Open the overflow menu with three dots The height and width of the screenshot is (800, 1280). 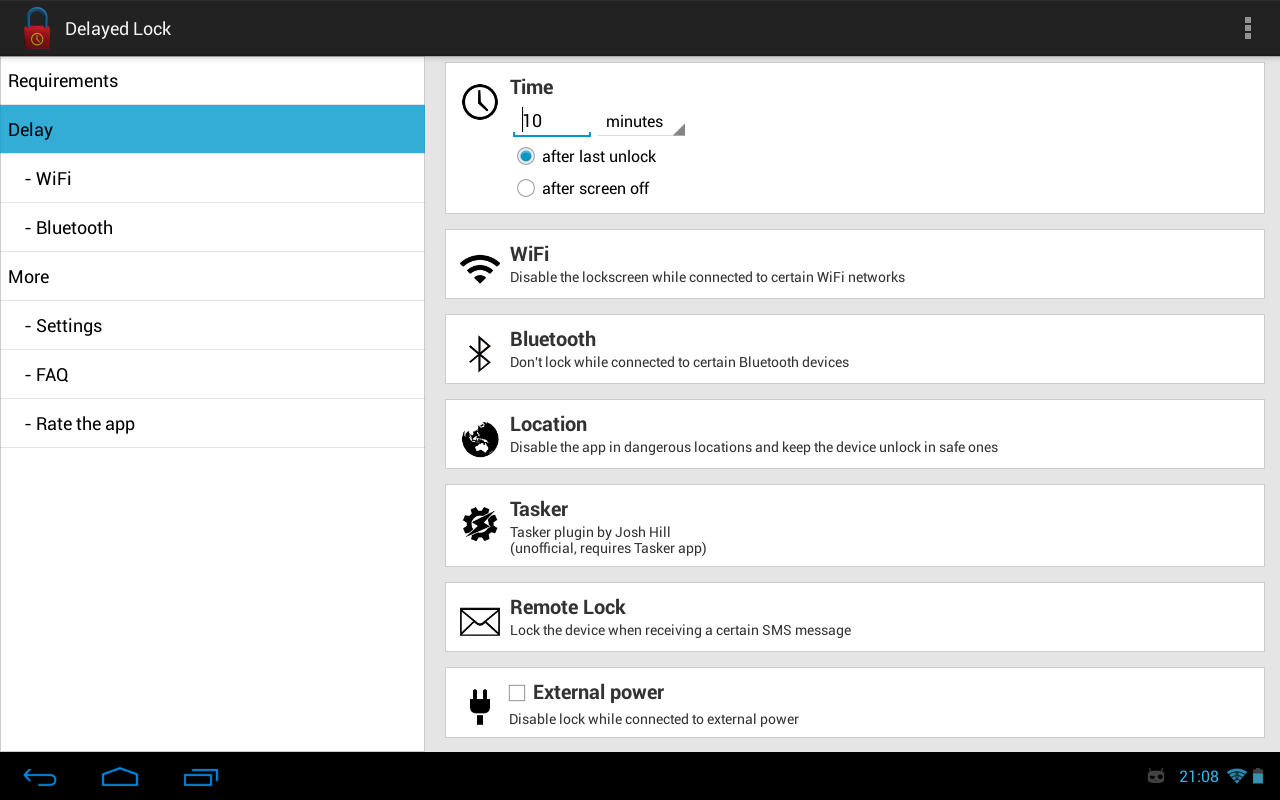point(1248,28)
